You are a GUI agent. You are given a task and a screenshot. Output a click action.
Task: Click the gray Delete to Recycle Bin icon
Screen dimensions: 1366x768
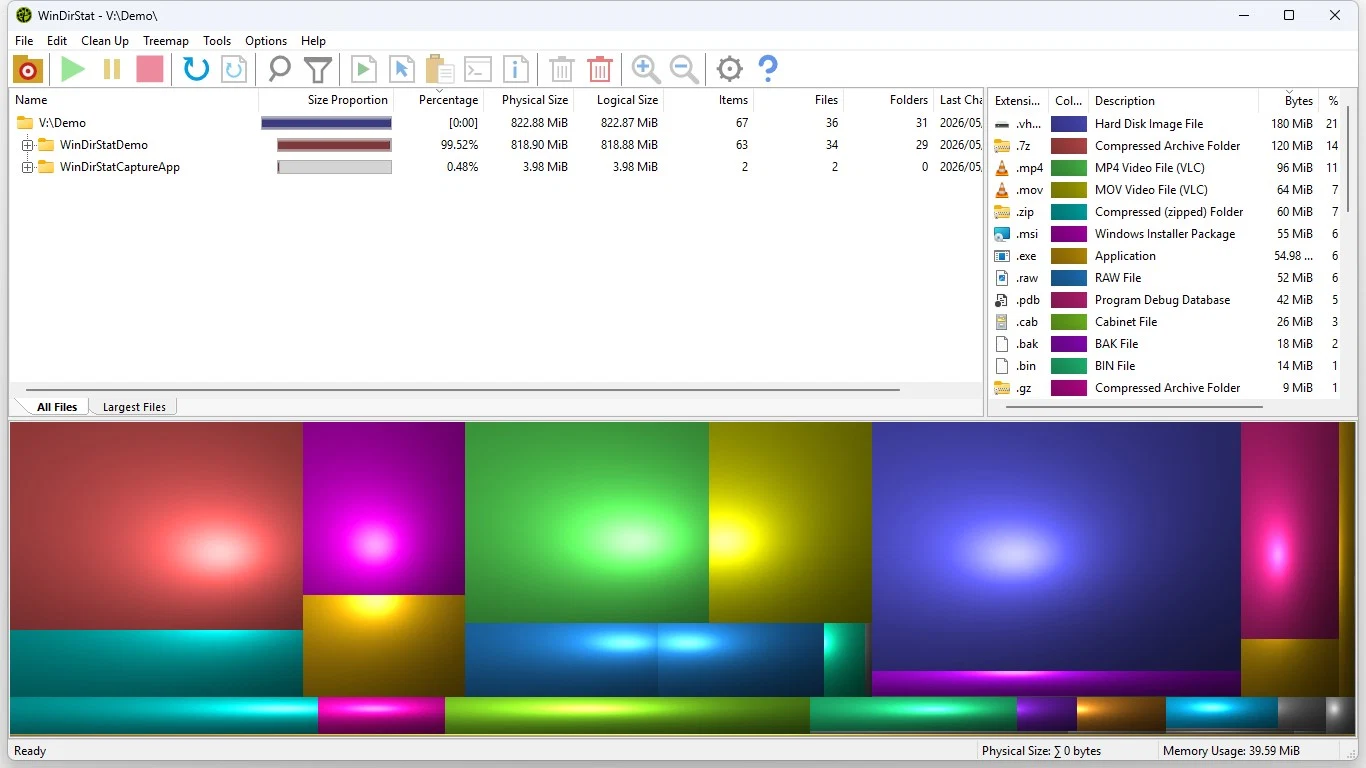click(562, 69)
